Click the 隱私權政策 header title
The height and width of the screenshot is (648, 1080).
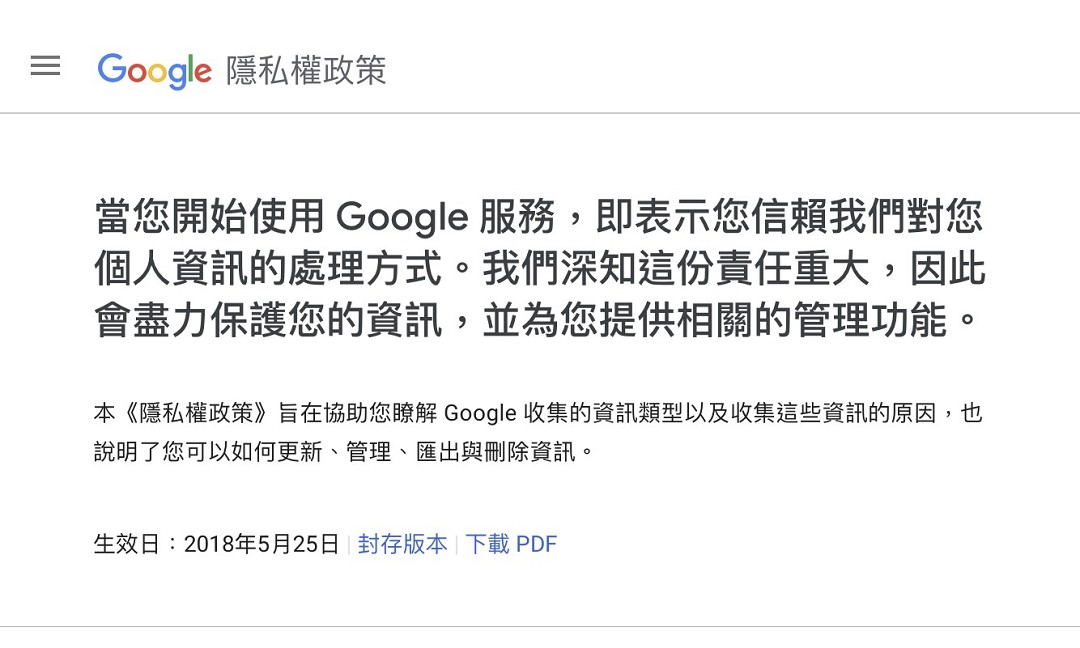(x=307, y=70)
